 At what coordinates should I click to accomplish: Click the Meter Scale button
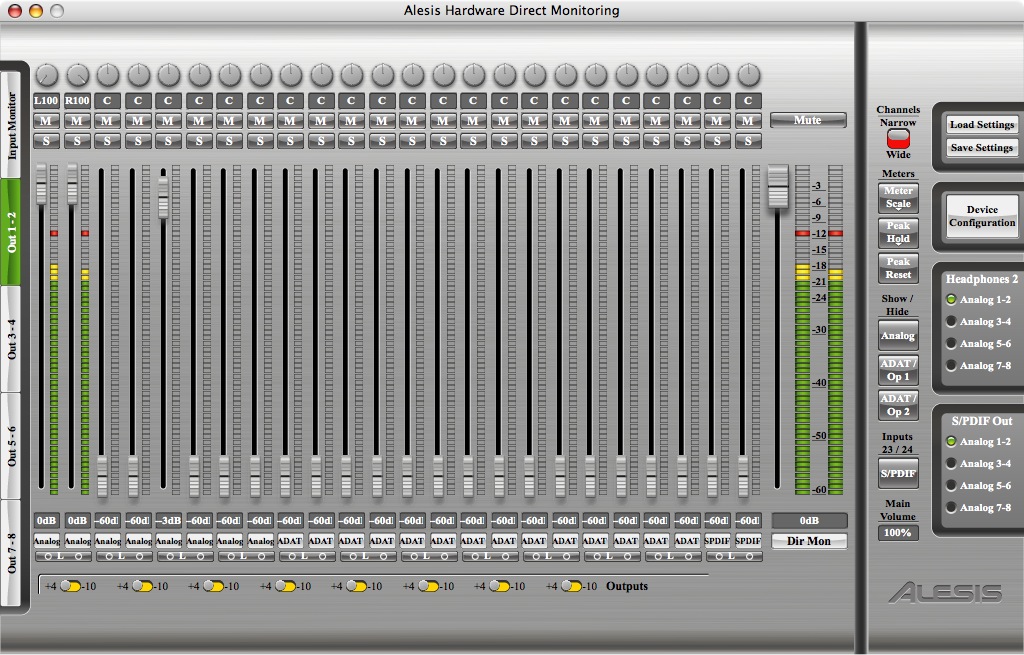(898, 197)
